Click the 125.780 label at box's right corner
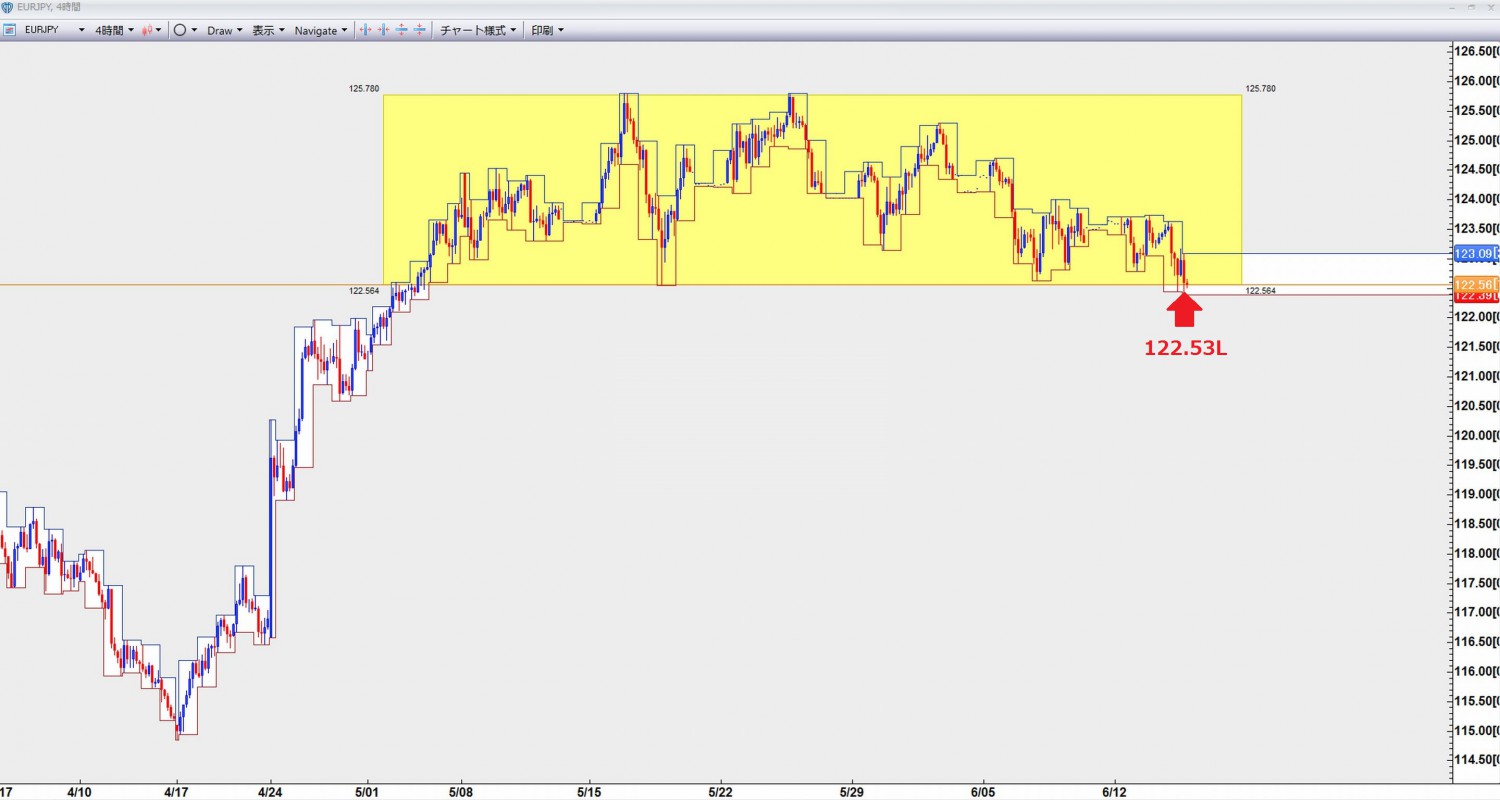The width and height of the screenshot is (1500, 800). 1260,89
